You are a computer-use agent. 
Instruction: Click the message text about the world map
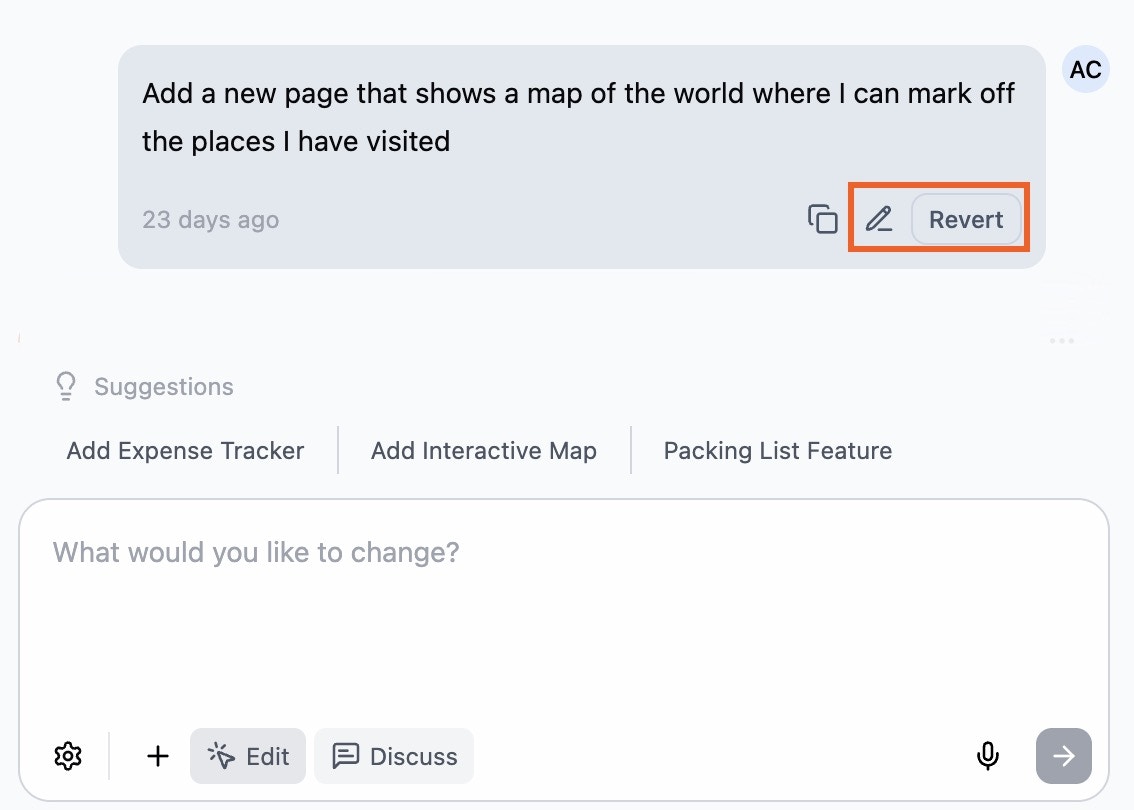[579, 117]
